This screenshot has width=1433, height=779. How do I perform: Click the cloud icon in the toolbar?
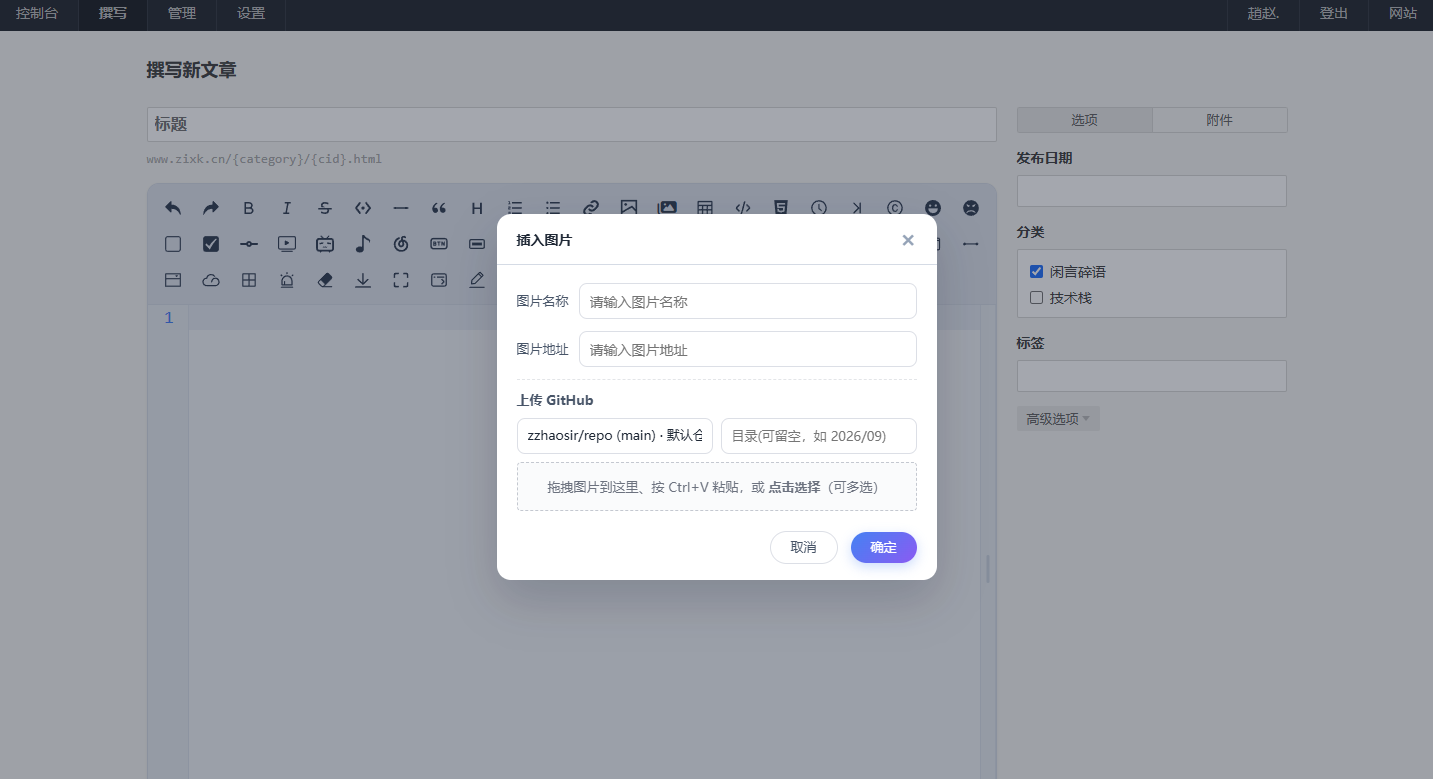[211, 281]
